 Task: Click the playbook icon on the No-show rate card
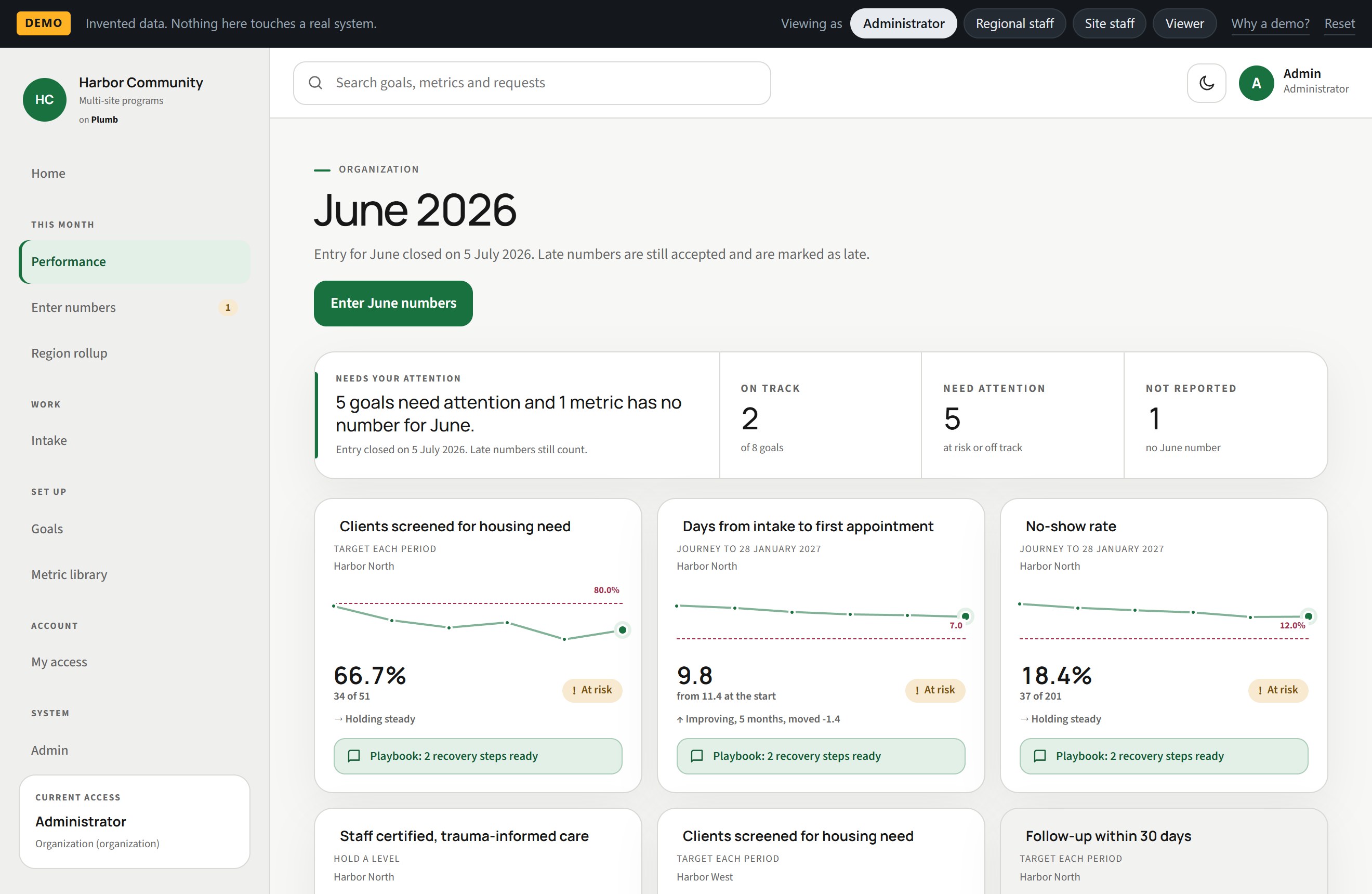click(x=1040, y=756)
